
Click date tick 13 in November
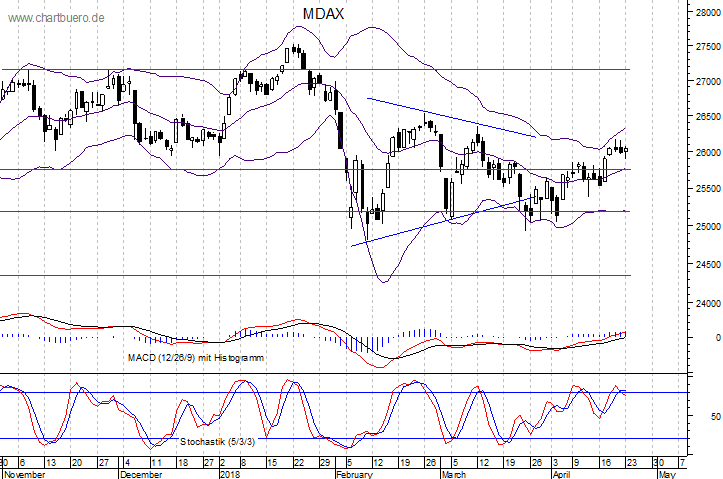[x=50, y=463]
